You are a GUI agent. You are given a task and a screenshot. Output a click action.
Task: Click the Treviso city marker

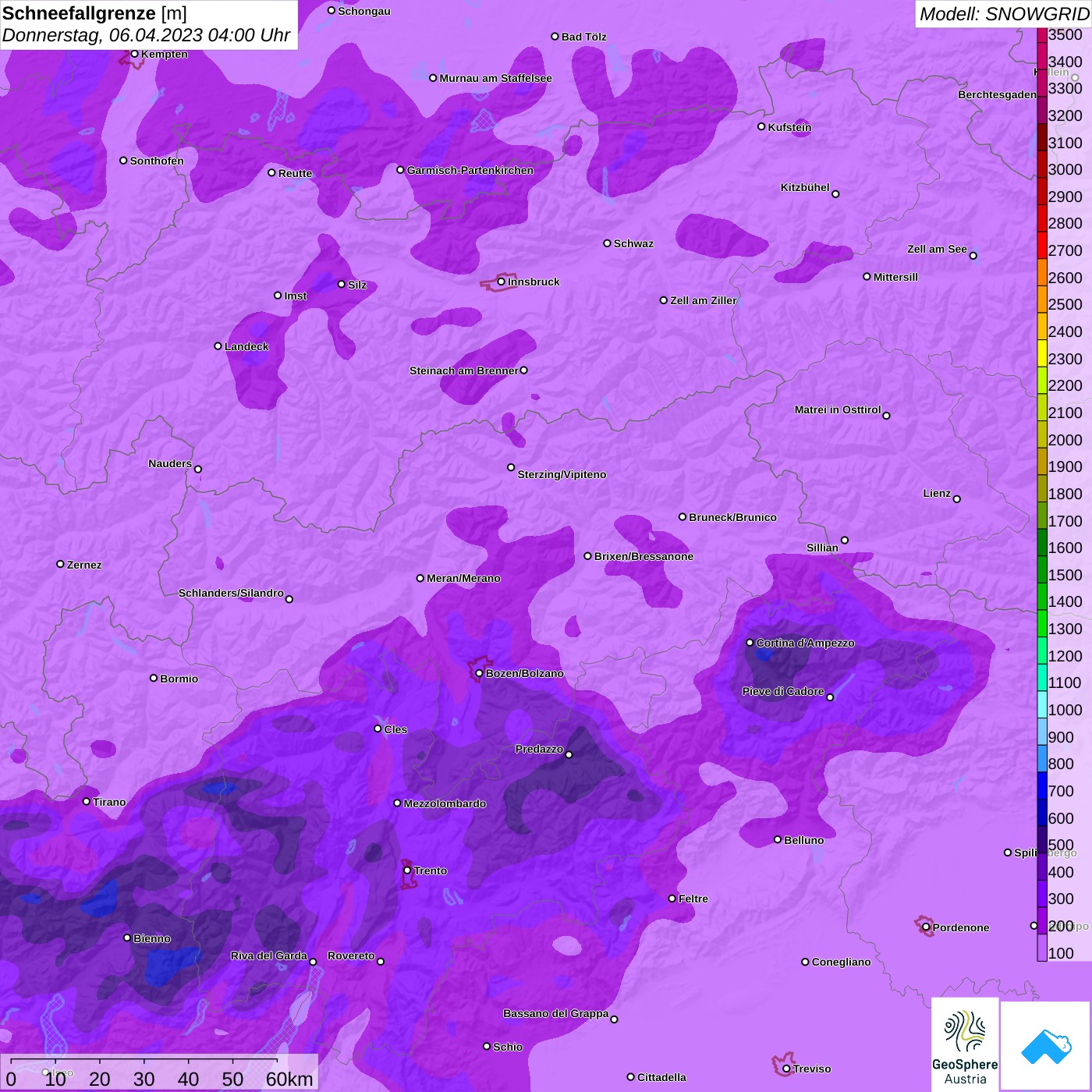(x=786, y=1069)
